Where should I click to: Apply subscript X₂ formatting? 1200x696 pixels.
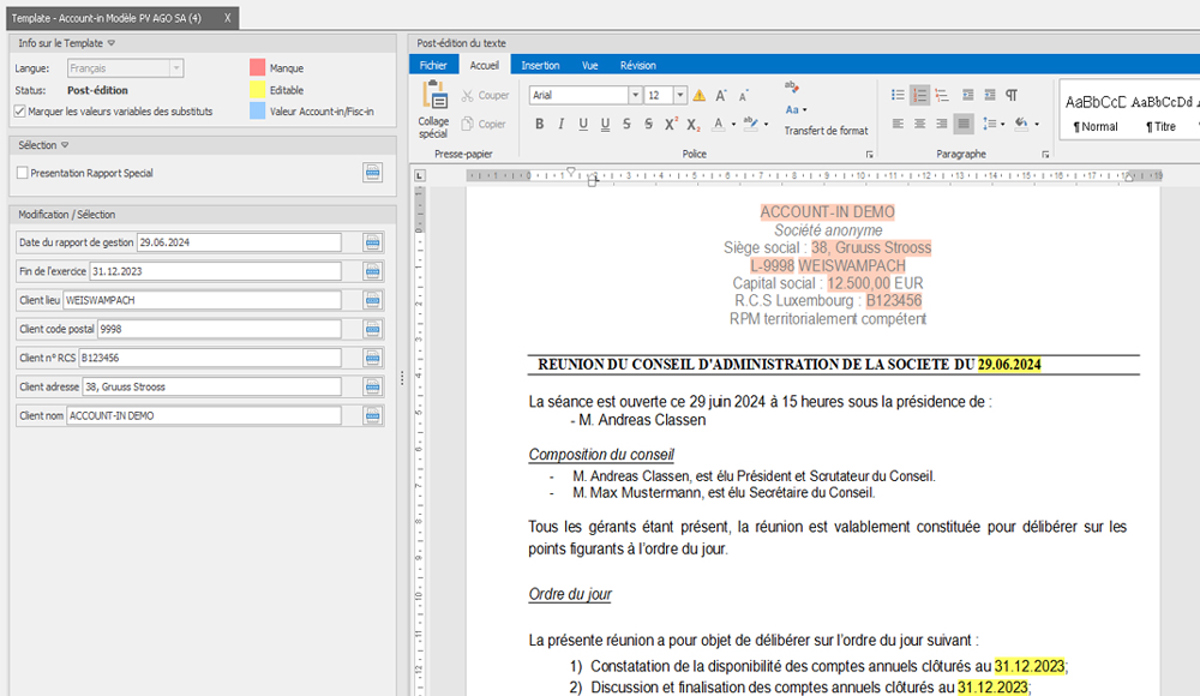pos(694,124)
